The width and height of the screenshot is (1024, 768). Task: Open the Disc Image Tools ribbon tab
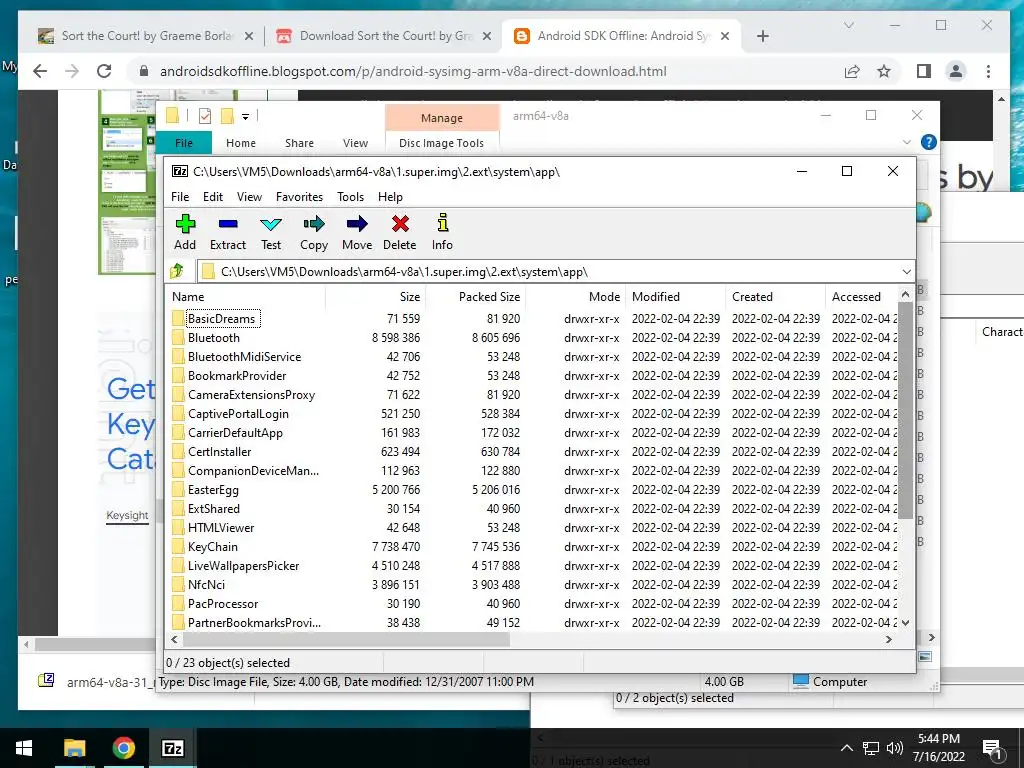tap(441, 143)
